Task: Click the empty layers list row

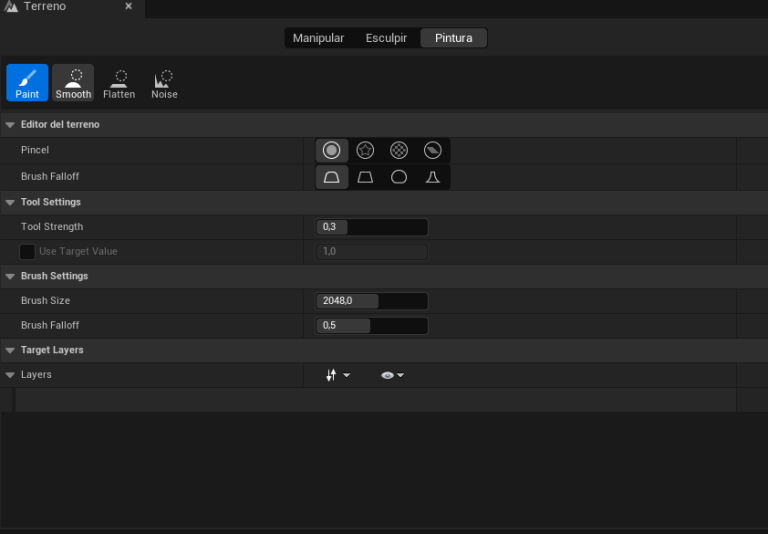Action: coord(376,400)
